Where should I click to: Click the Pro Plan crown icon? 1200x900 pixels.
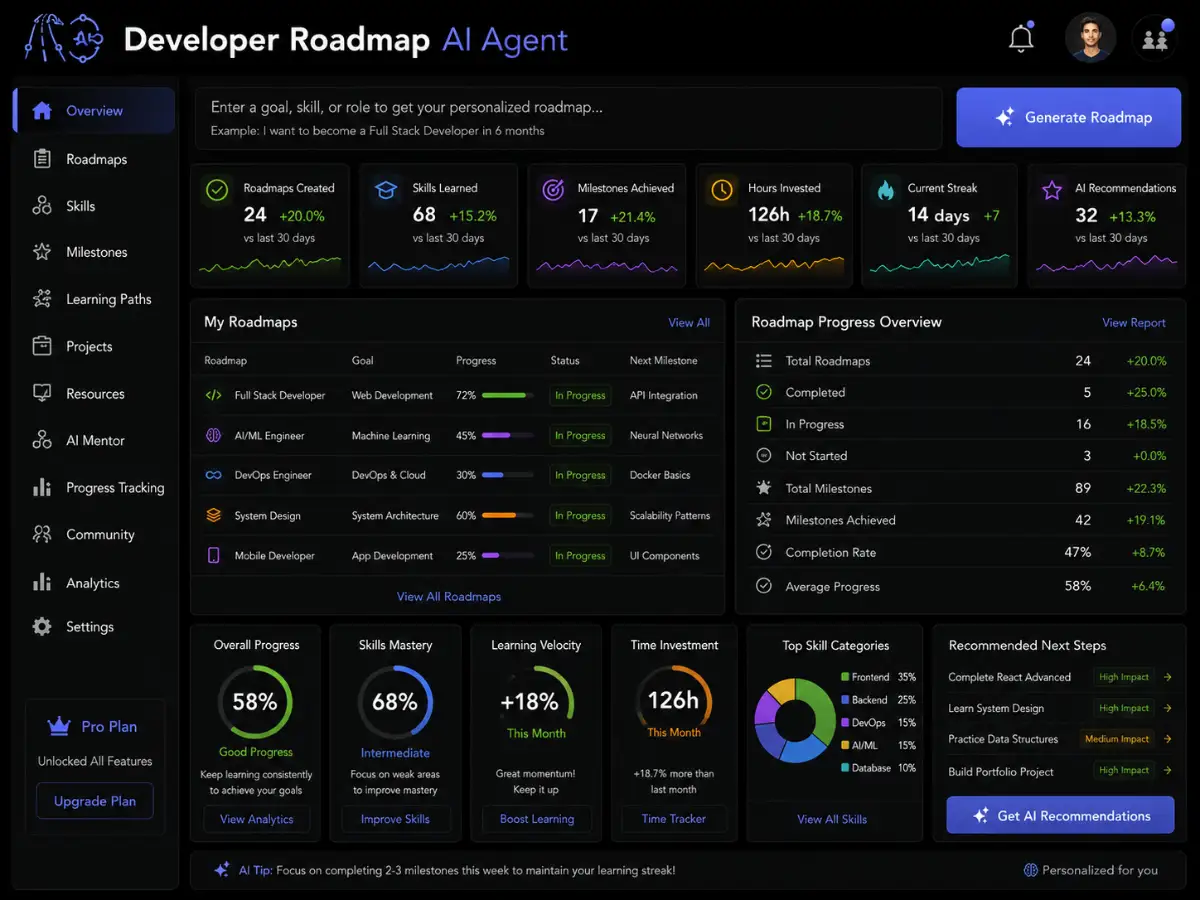(x=59, y=727)
